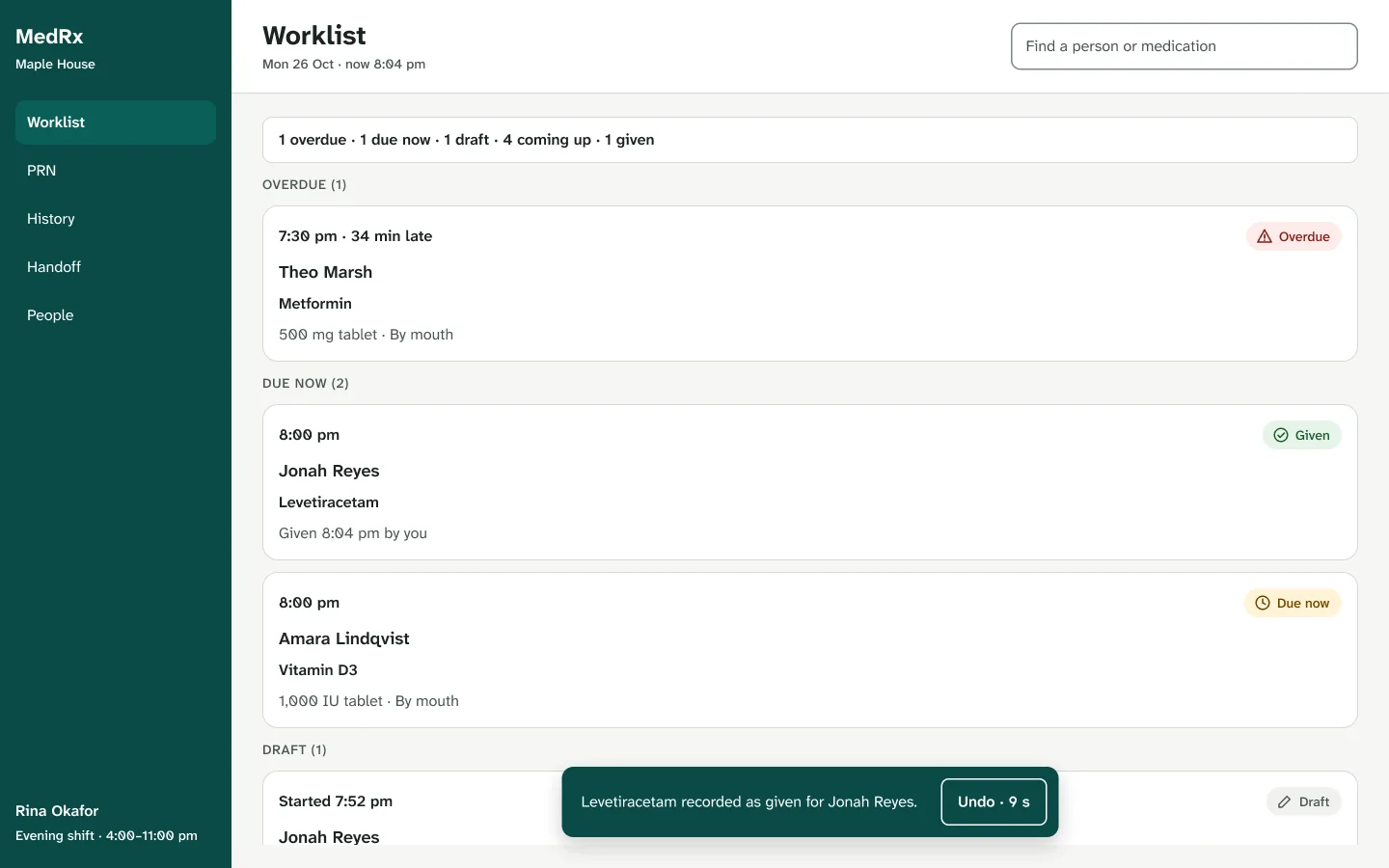Click 'Evening shift · 4:00–11:00 pm' text
1389x868 pixels.
pyautogui.click(x=106, y=836)
